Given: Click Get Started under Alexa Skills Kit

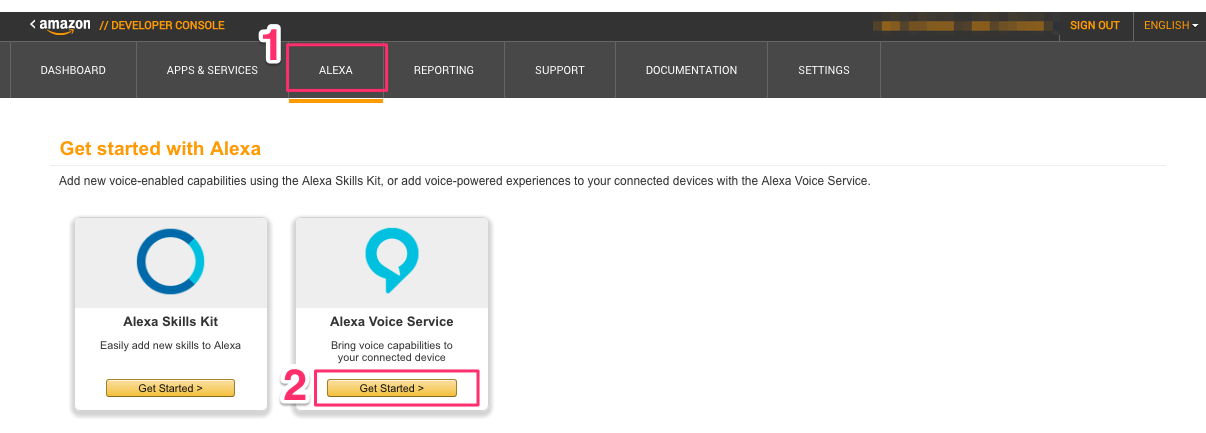Looking at the screenshot, I should [x=170, y=388].
